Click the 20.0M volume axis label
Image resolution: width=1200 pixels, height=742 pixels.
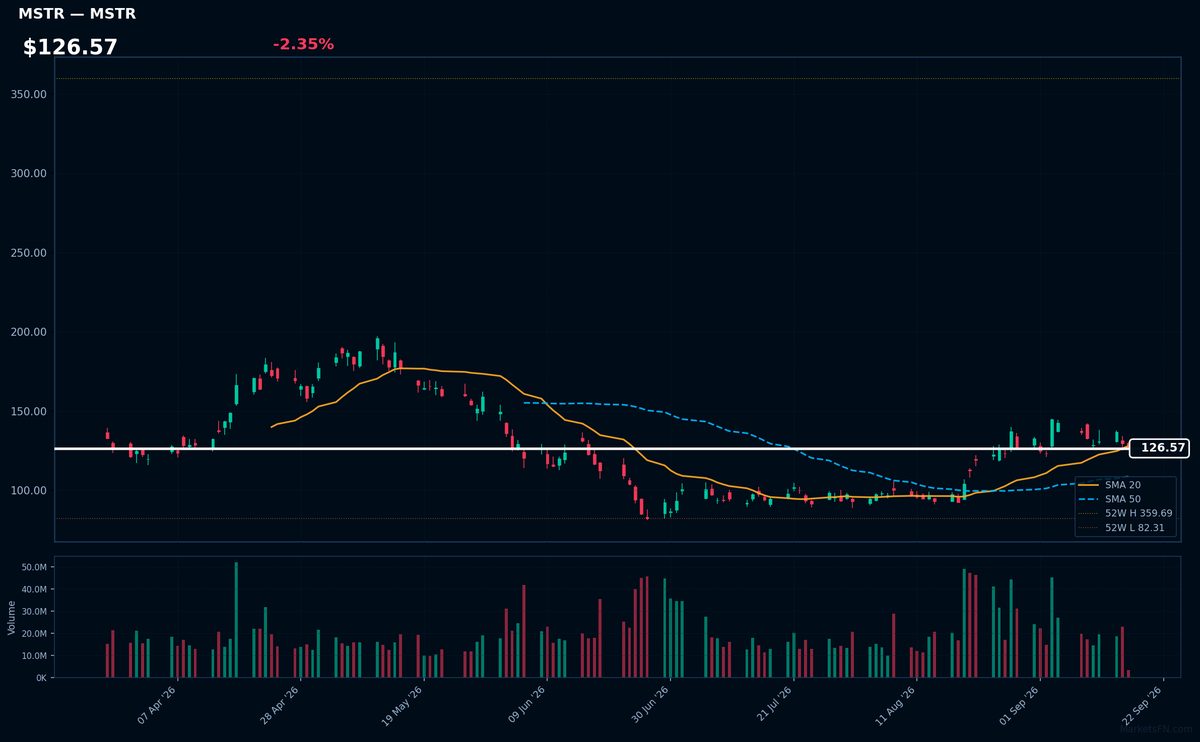(34, 633)
